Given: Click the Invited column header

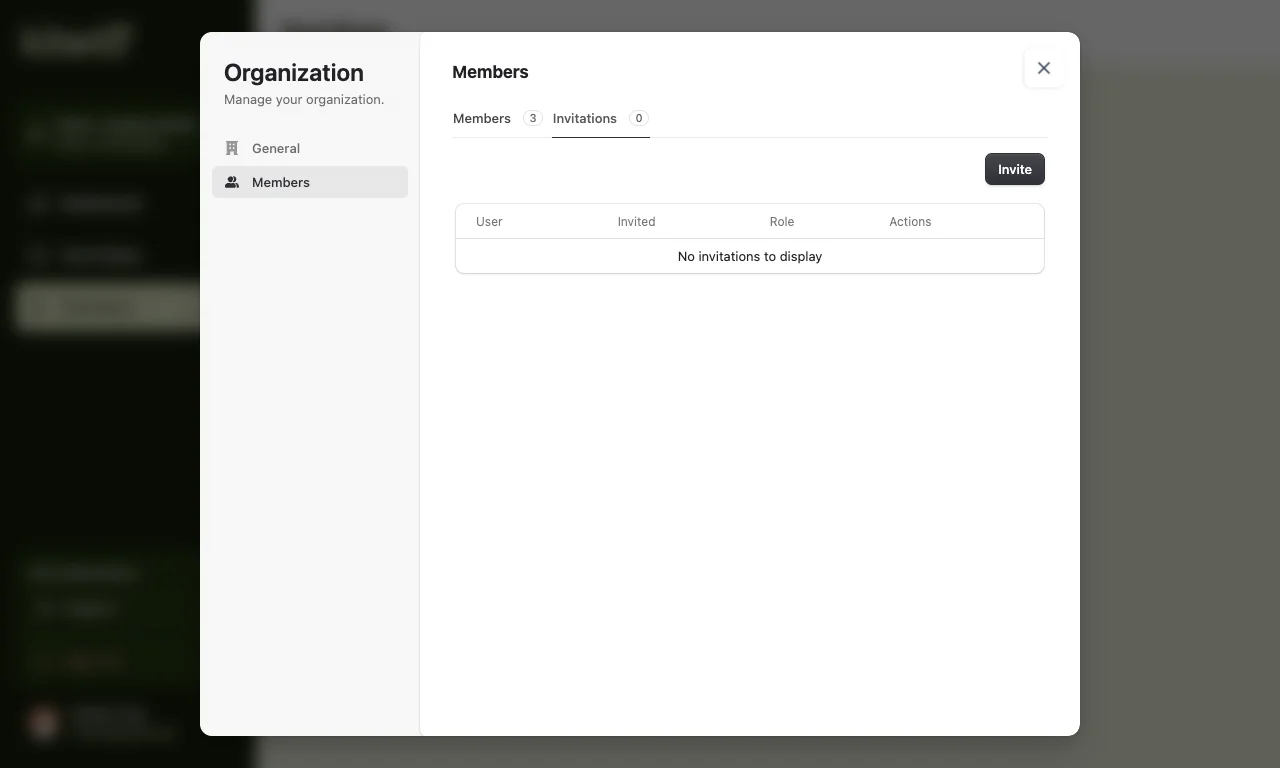Looking at the screenshot, I should tap(636, 222).
